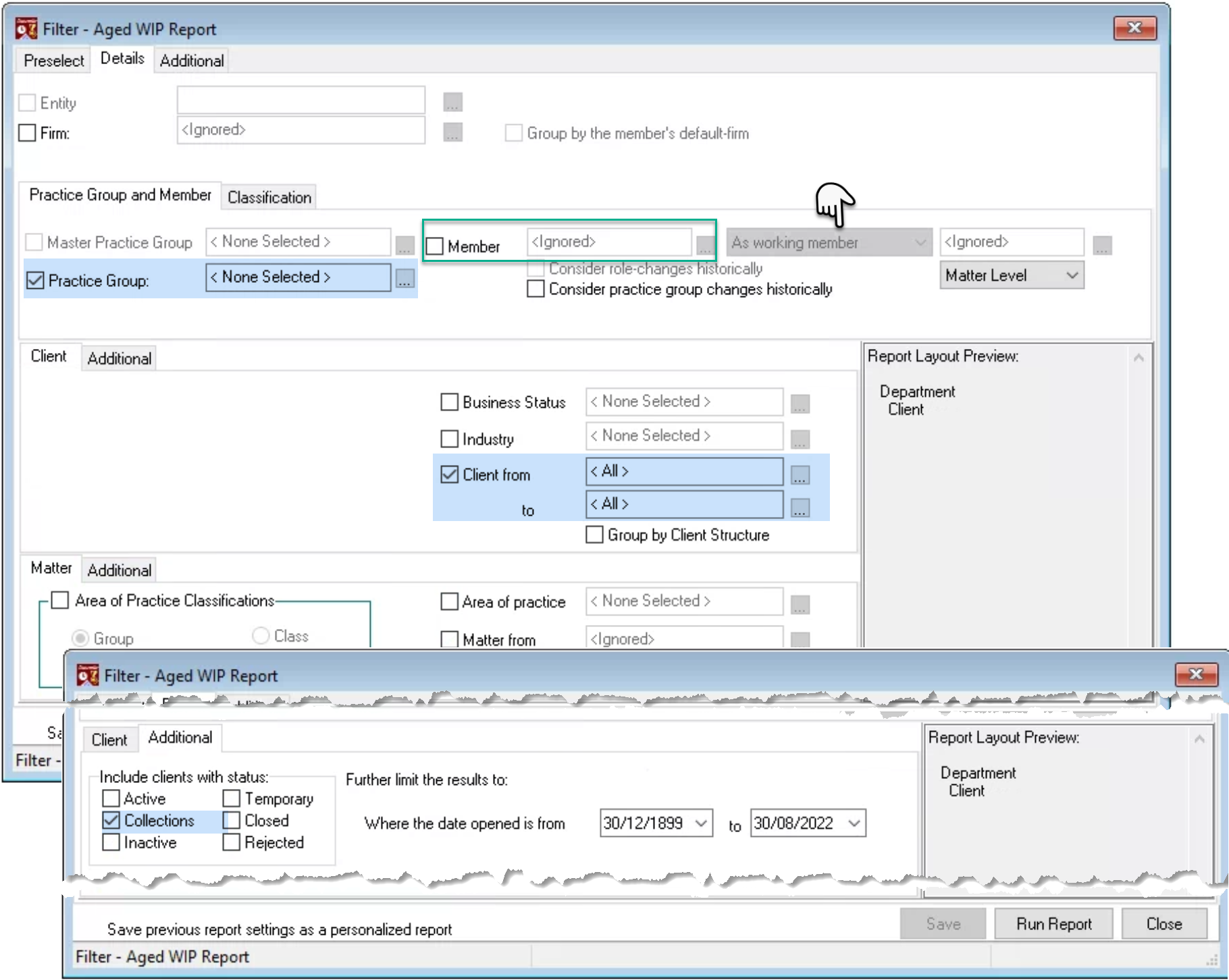Expand the Matter Level dropdown
1229x980 pixels.
point(1012,275)
